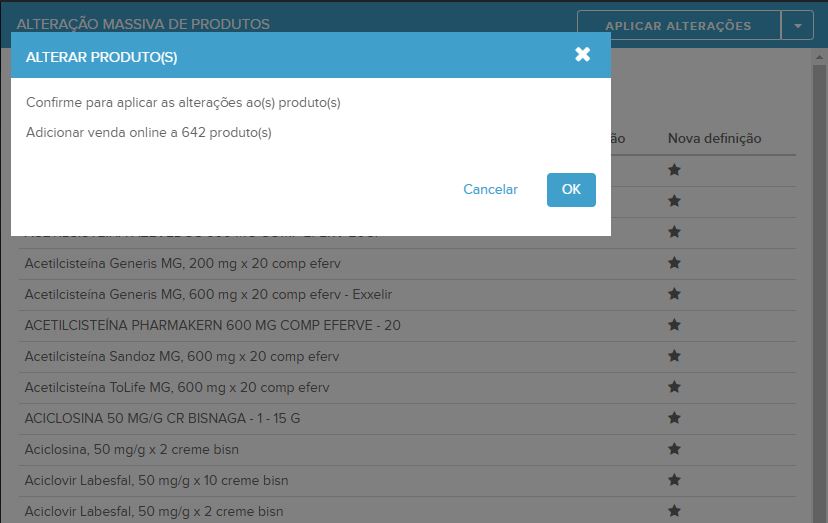Click star for Aciclosina 50 mg/g x 2 creme
Screen dimensions: 828x523
674,449
